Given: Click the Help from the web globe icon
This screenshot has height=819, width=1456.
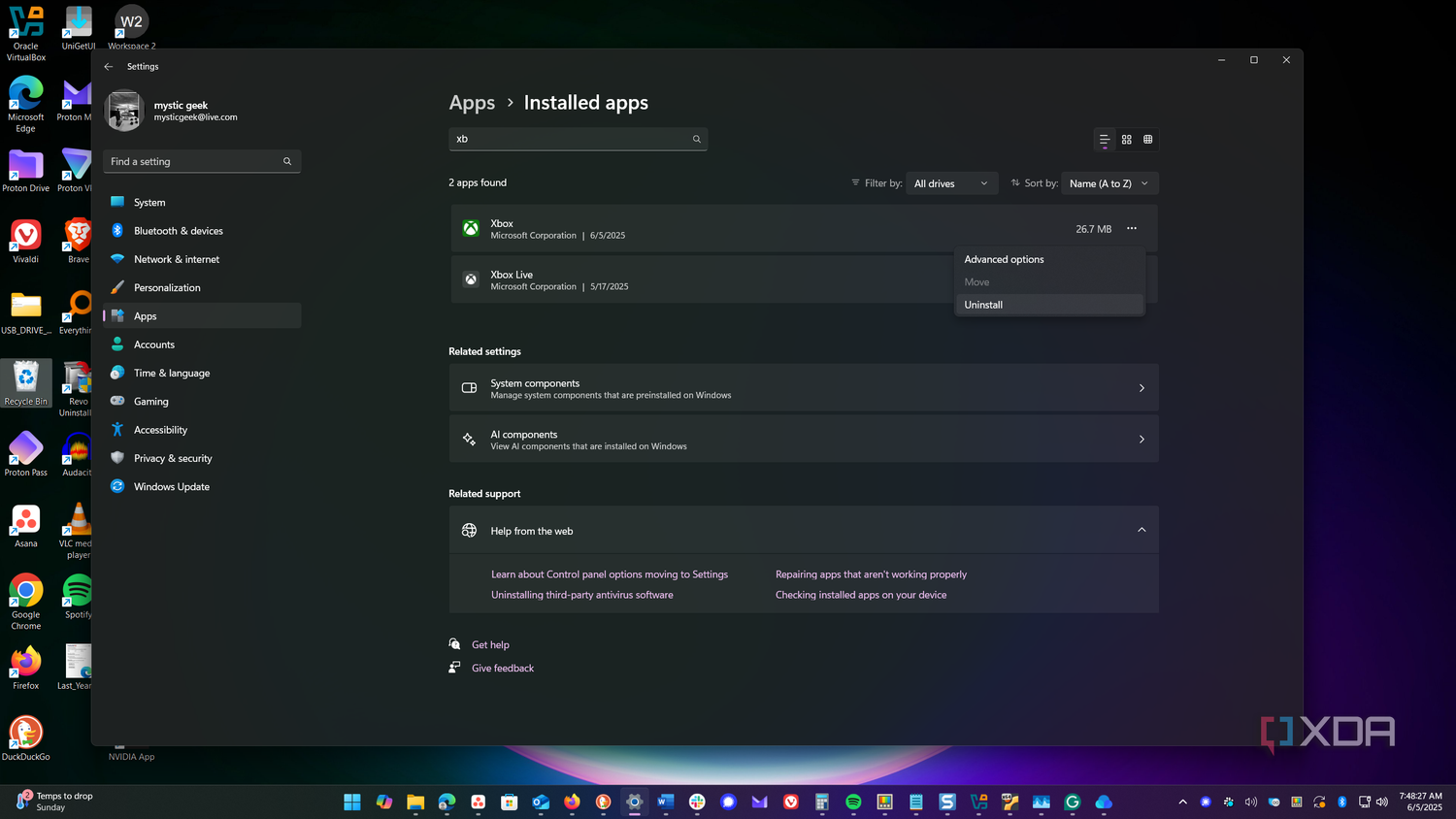Looking at the screenshot, I should (x=470, y=531).
